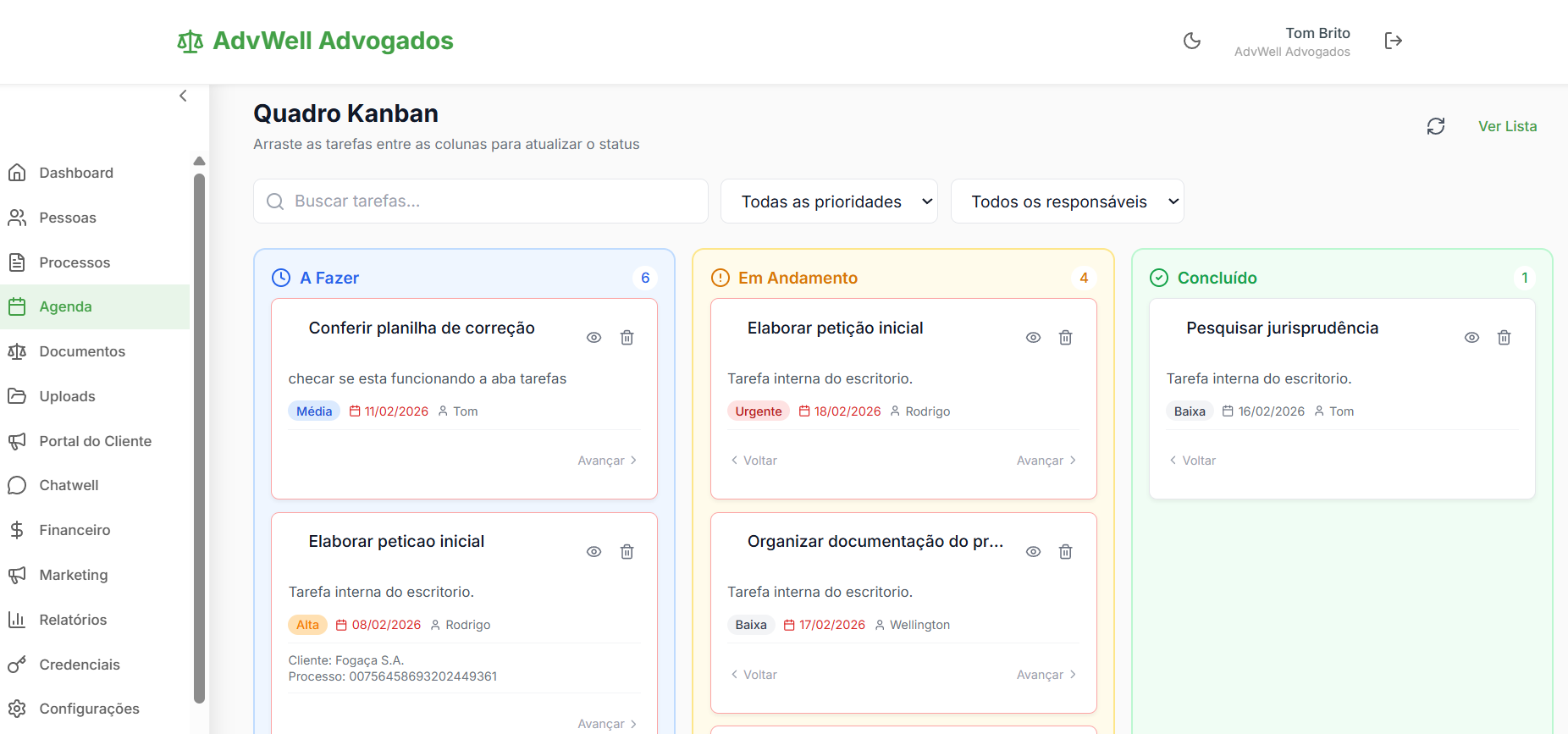Click the Em Andamento alert icon

point(721,278)
